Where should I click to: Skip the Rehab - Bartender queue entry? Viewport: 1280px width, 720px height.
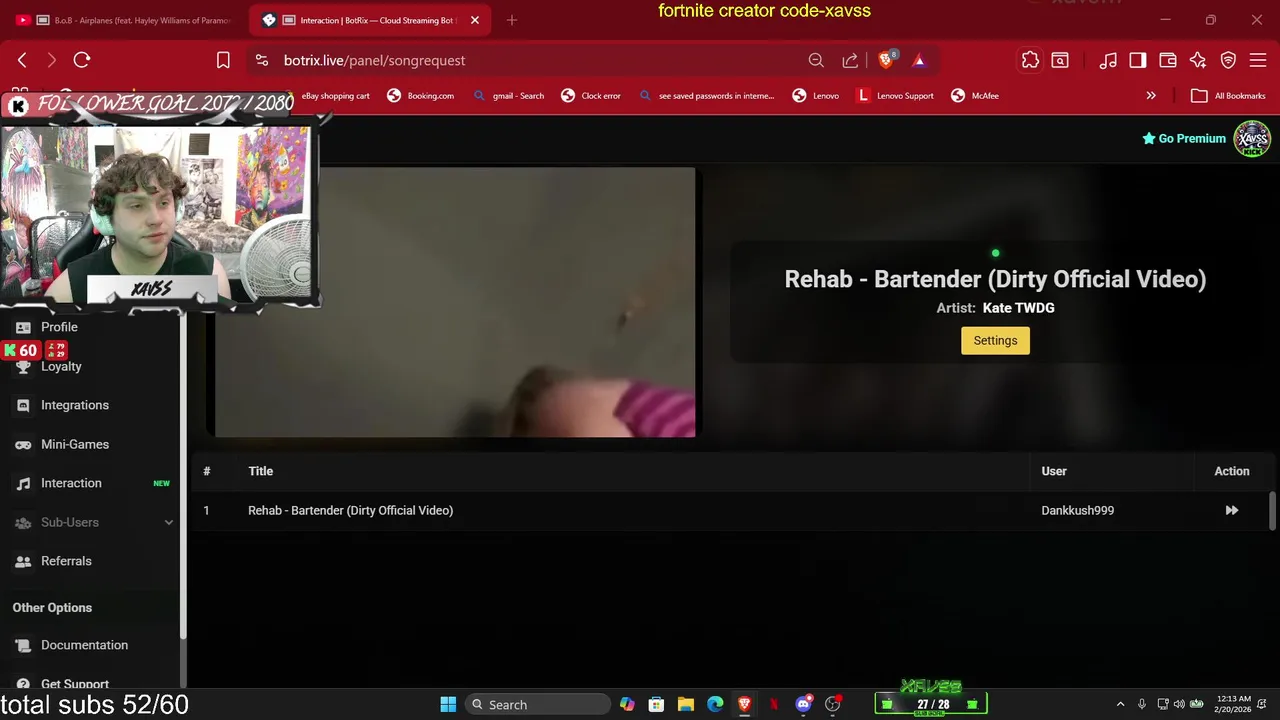[x=1231, y=510]
